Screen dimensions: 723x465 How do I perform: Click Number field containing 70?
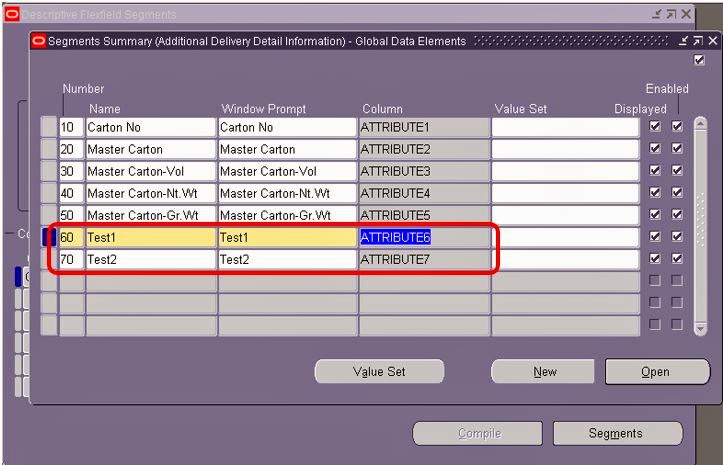point(71,259)
